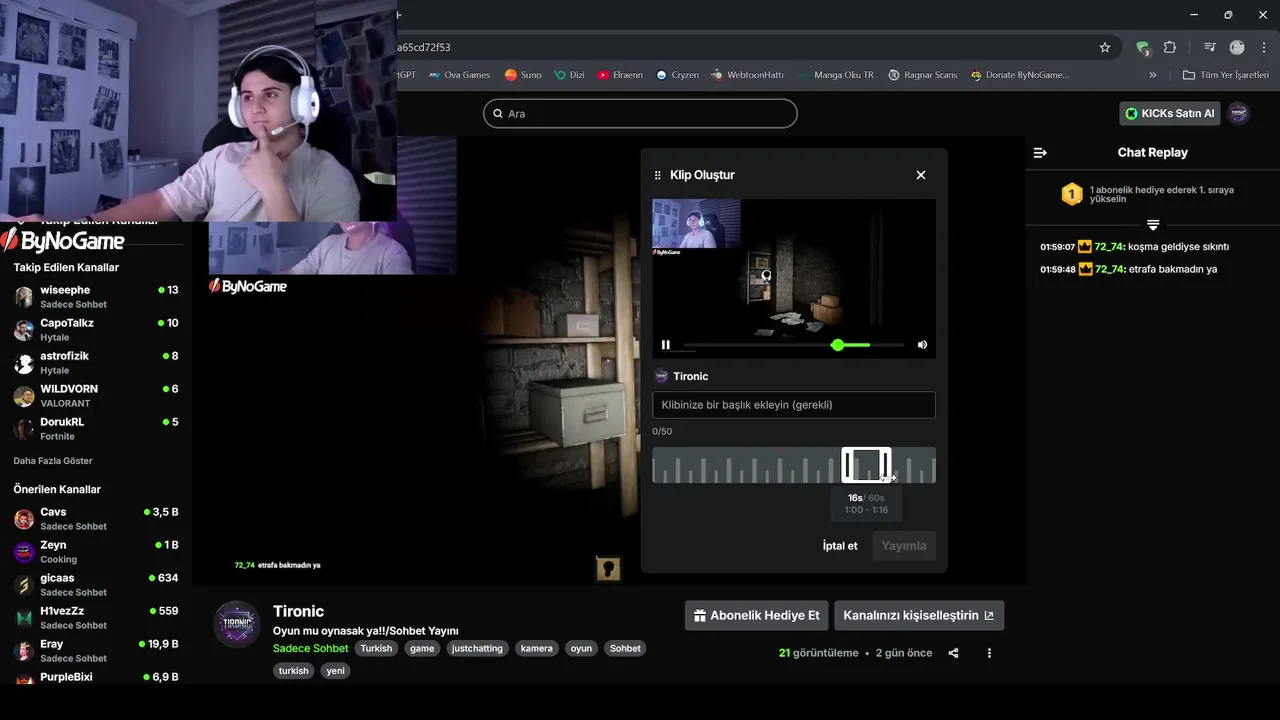Expand Daha Fazla Göster in followed channels
The image size is (1280, 720).
(x=53, y=461)
